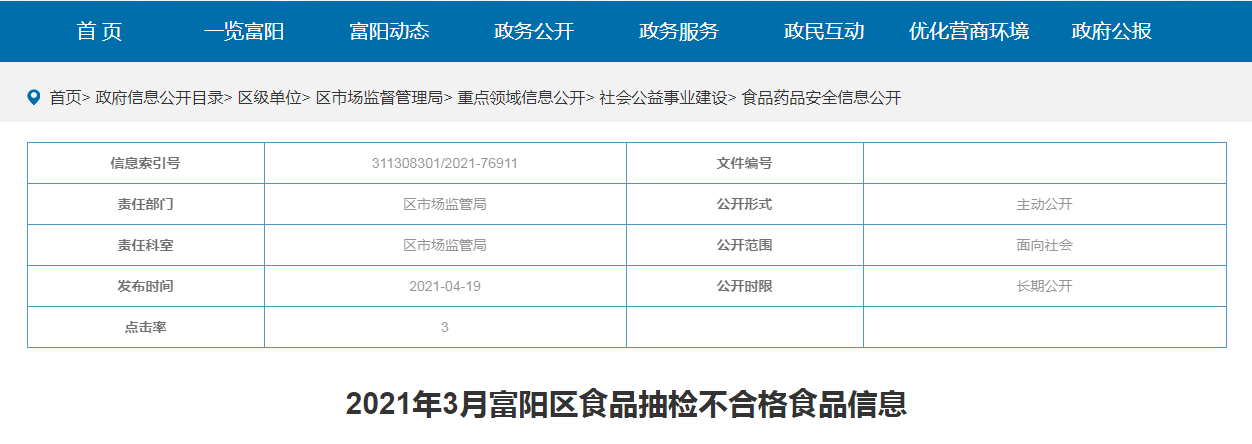Click the 责任科室 label cell
The width and height of the screenshot is (1252, 444).
[x=146, y=245]
